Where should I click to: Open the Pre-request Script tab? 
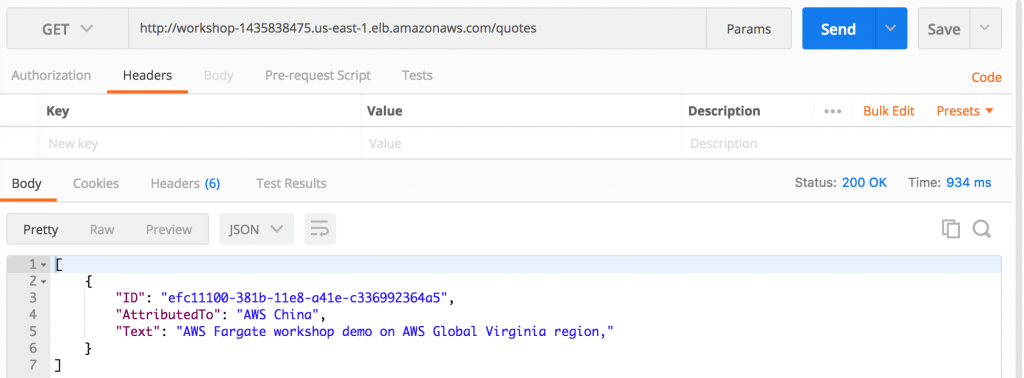[x=317, y=75]
